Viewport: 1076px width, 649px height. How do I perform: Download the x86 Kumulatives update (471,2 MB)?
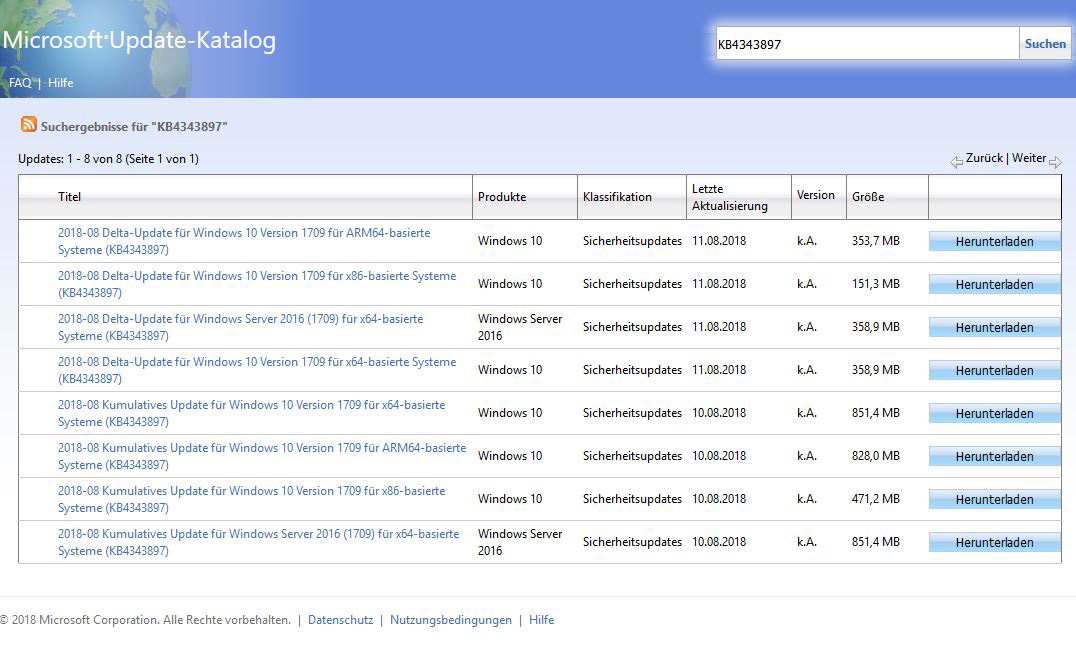[x=994, y=499]
